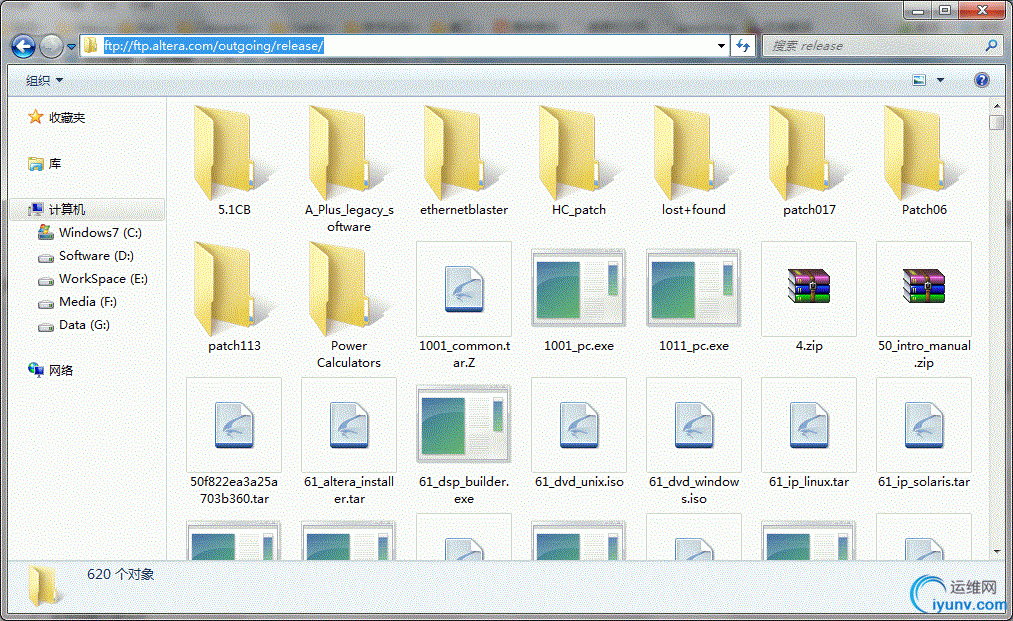Select the 1011_pc.exe installer icon
Image resolution: width=1013 pixels, height=621 pixels.
coord(694,289)
